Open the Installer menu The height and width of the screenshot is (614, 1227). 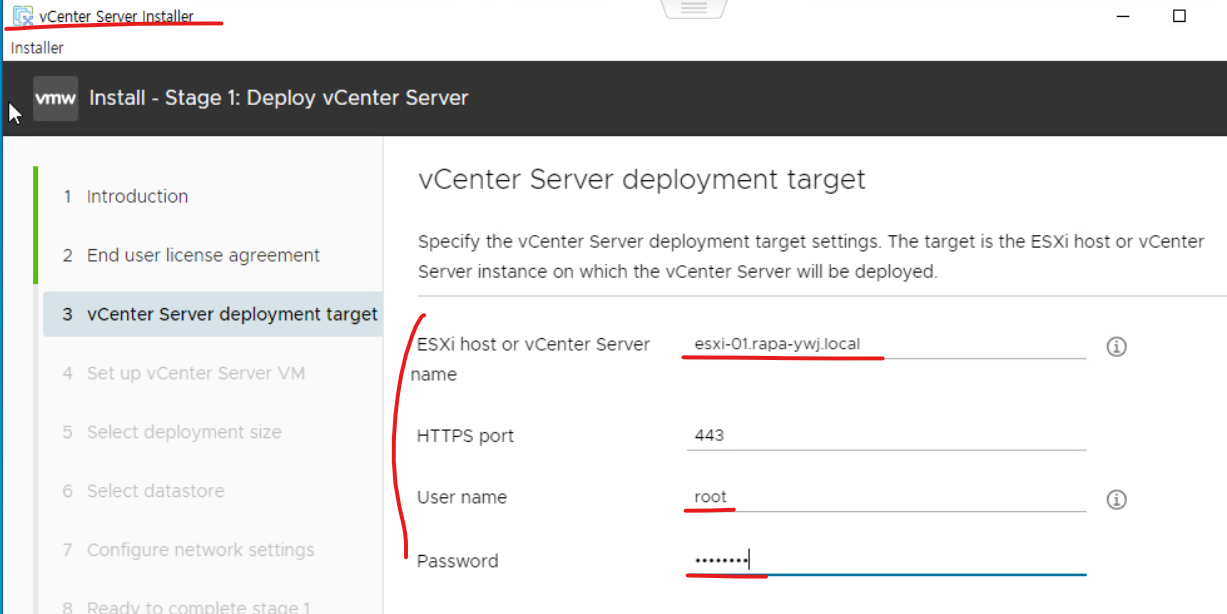click(37, 48)
